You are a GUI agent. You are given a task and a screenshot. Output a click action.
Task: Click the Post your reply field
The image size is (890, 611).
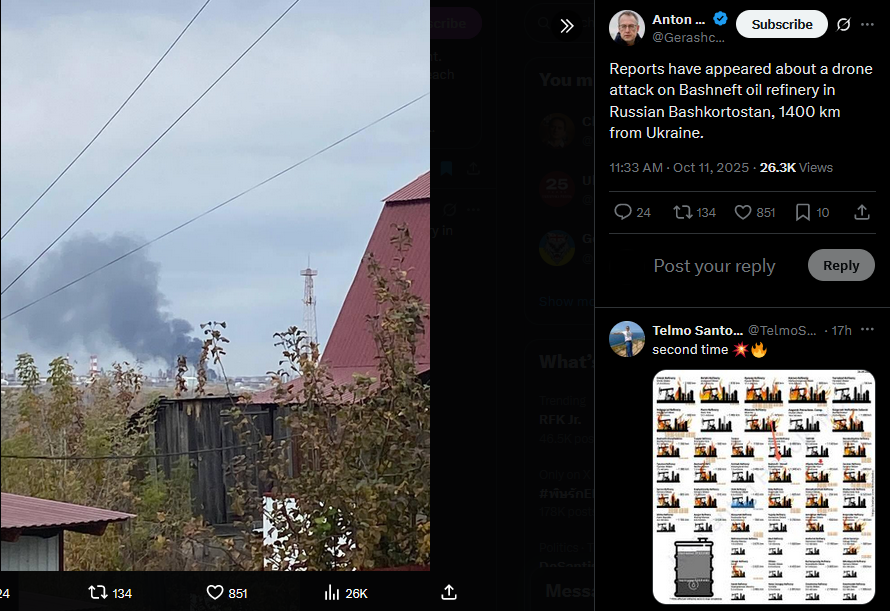714,266
